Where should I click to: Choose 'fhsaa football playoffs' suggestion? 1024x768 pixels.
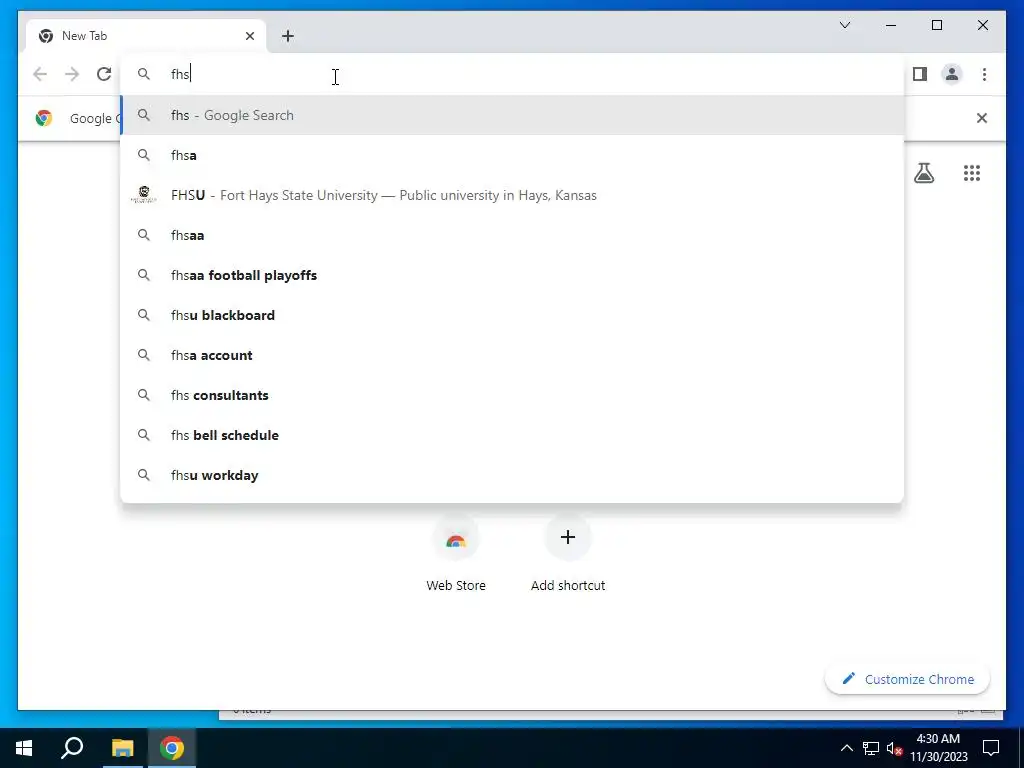(x=512, y=275)
